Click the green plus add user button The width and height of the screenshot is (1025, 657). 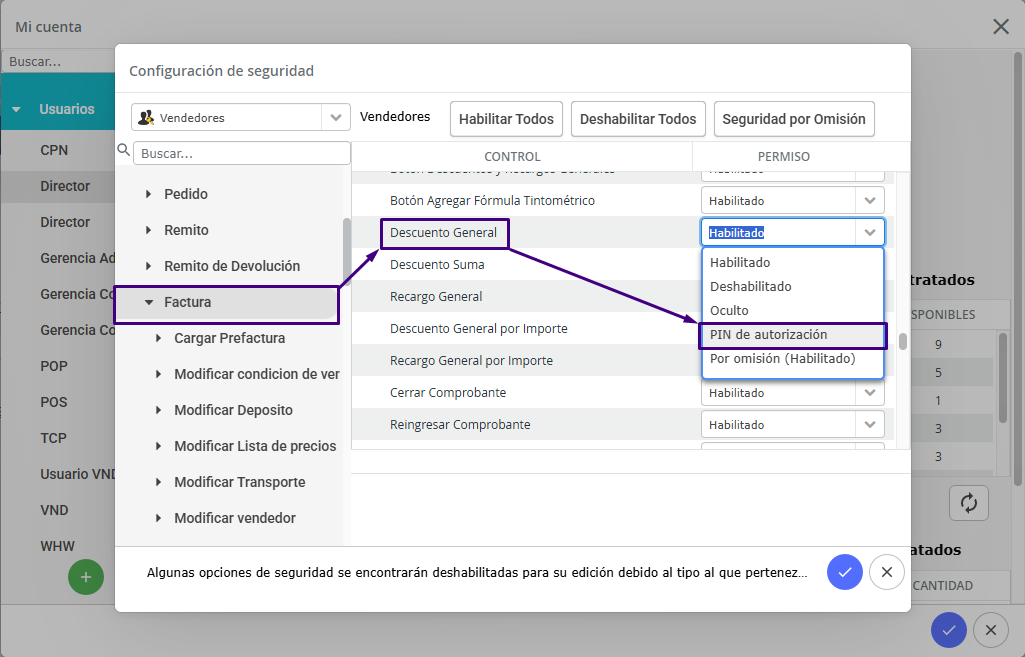pos(86,577)
